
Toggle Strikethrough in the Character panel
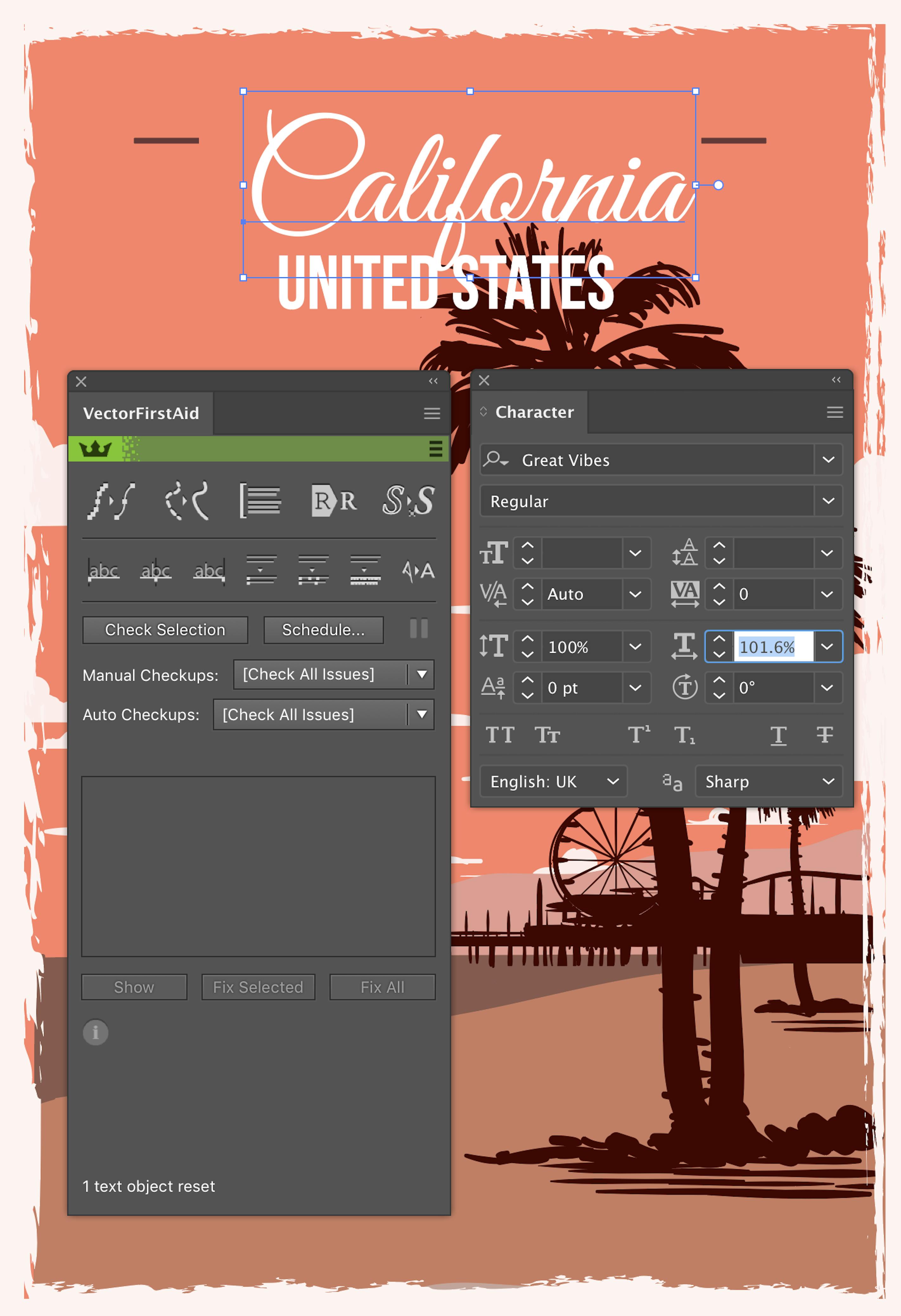[824, 734]
